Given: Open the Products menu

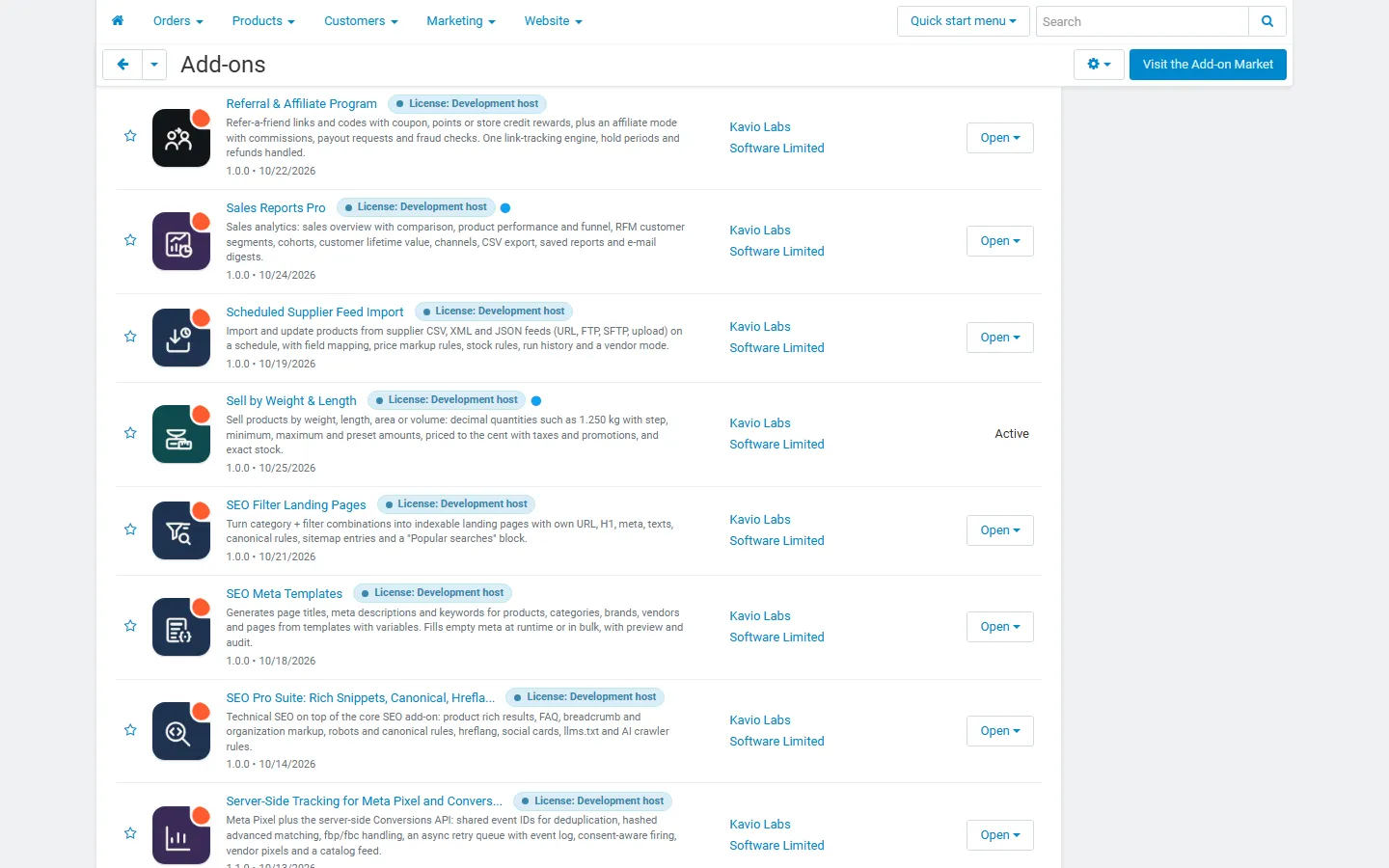Looking at the screenshot, I should (263, 21).
